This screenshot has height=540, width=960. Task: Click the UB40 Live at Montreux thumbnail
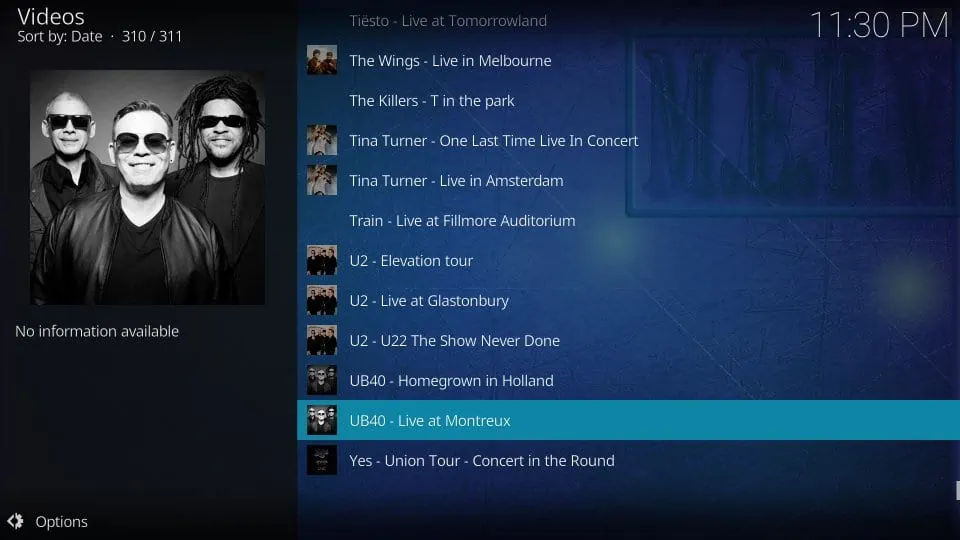click(x=321, y=420)
